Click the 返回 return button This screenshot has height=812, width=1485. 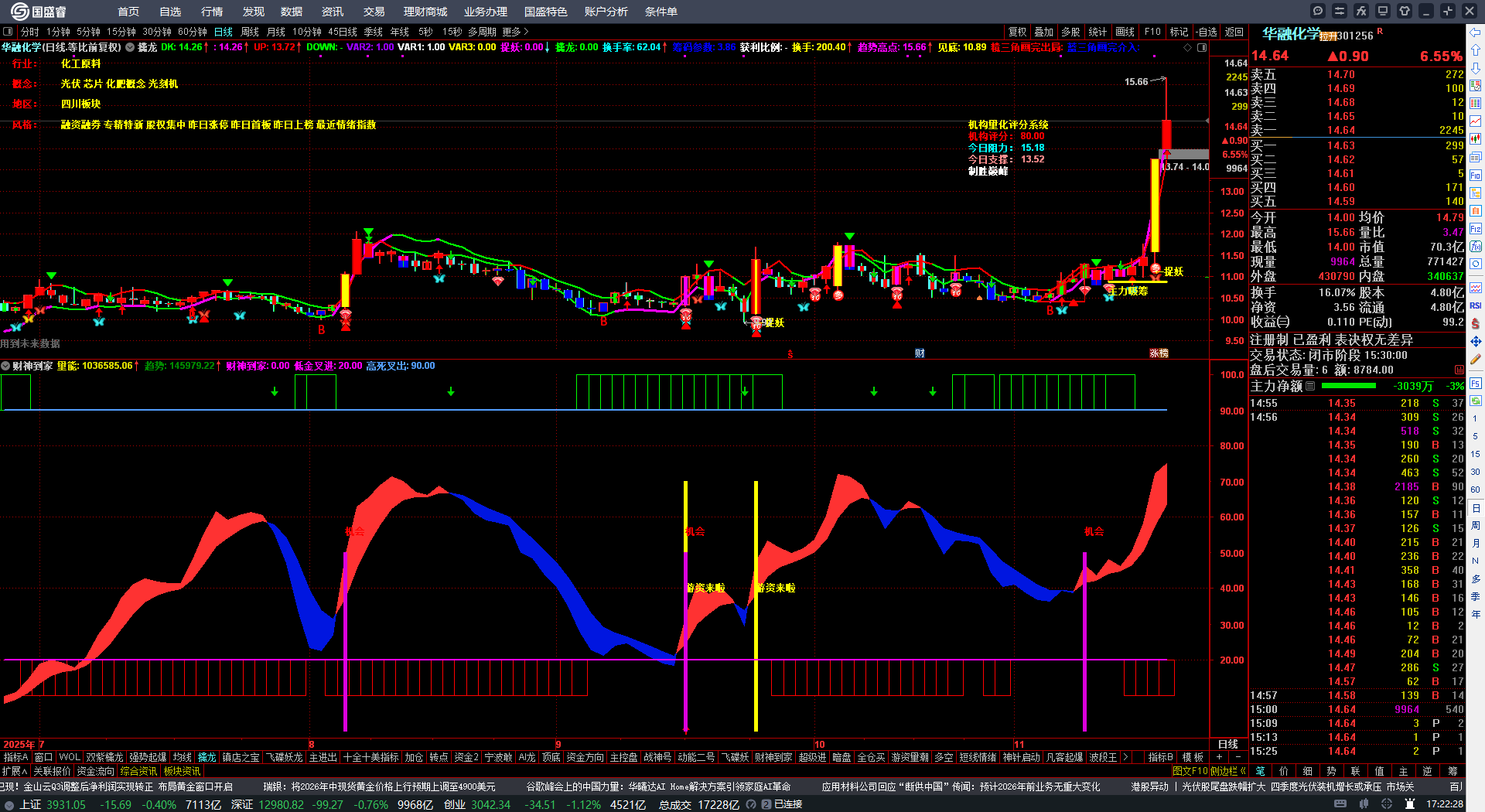tap(1234, 32)
